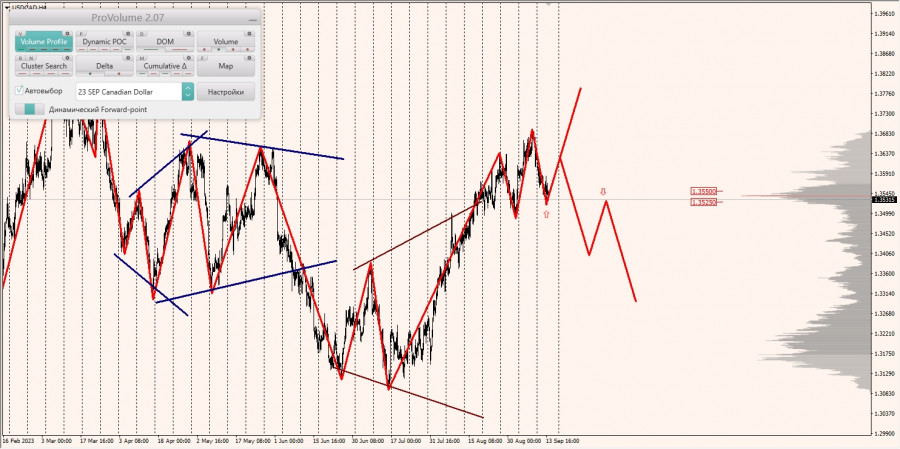Minimize the ProVolume 2.07 panel
The width and height of the screenshot is (900, 449).
pyautogui.click(x=253, y=20)
